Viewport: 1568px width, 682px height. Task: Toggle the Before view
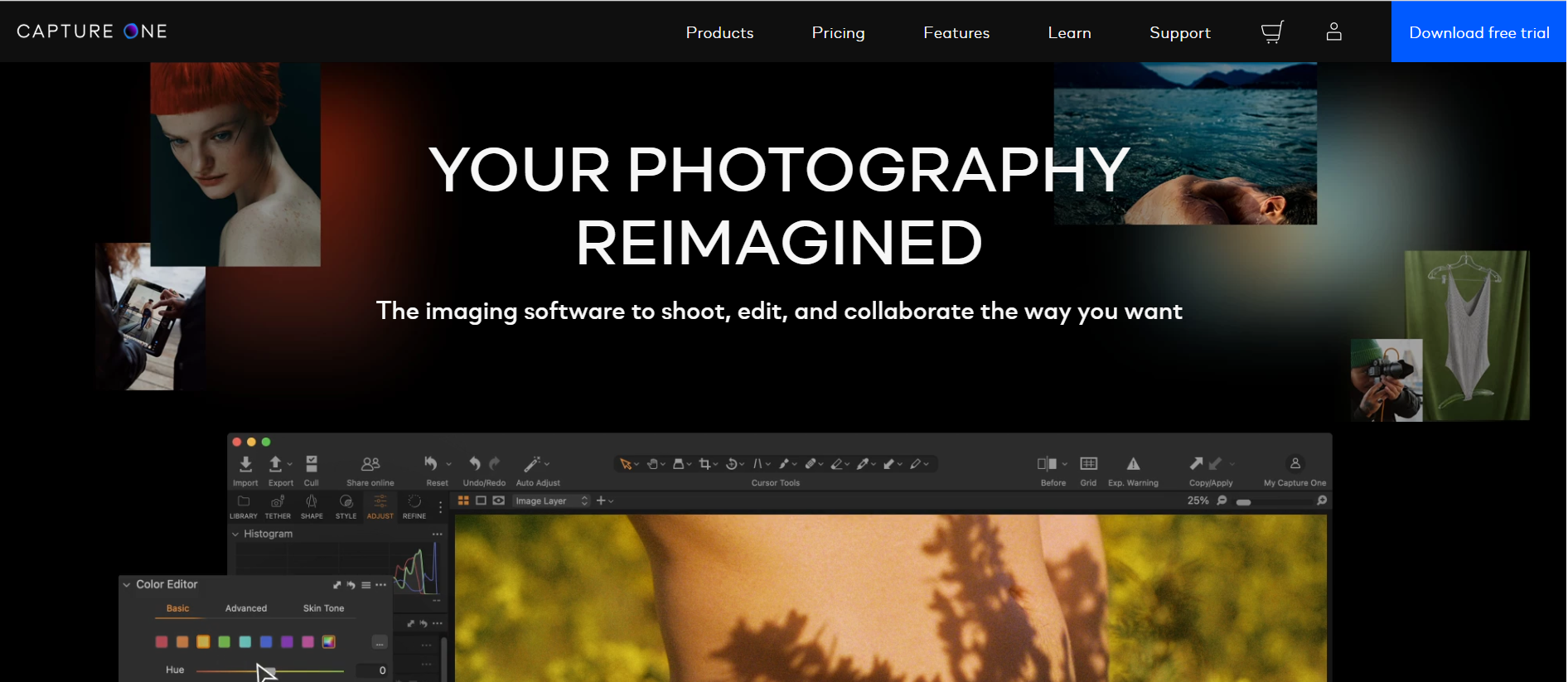[x=1047, y=464]
